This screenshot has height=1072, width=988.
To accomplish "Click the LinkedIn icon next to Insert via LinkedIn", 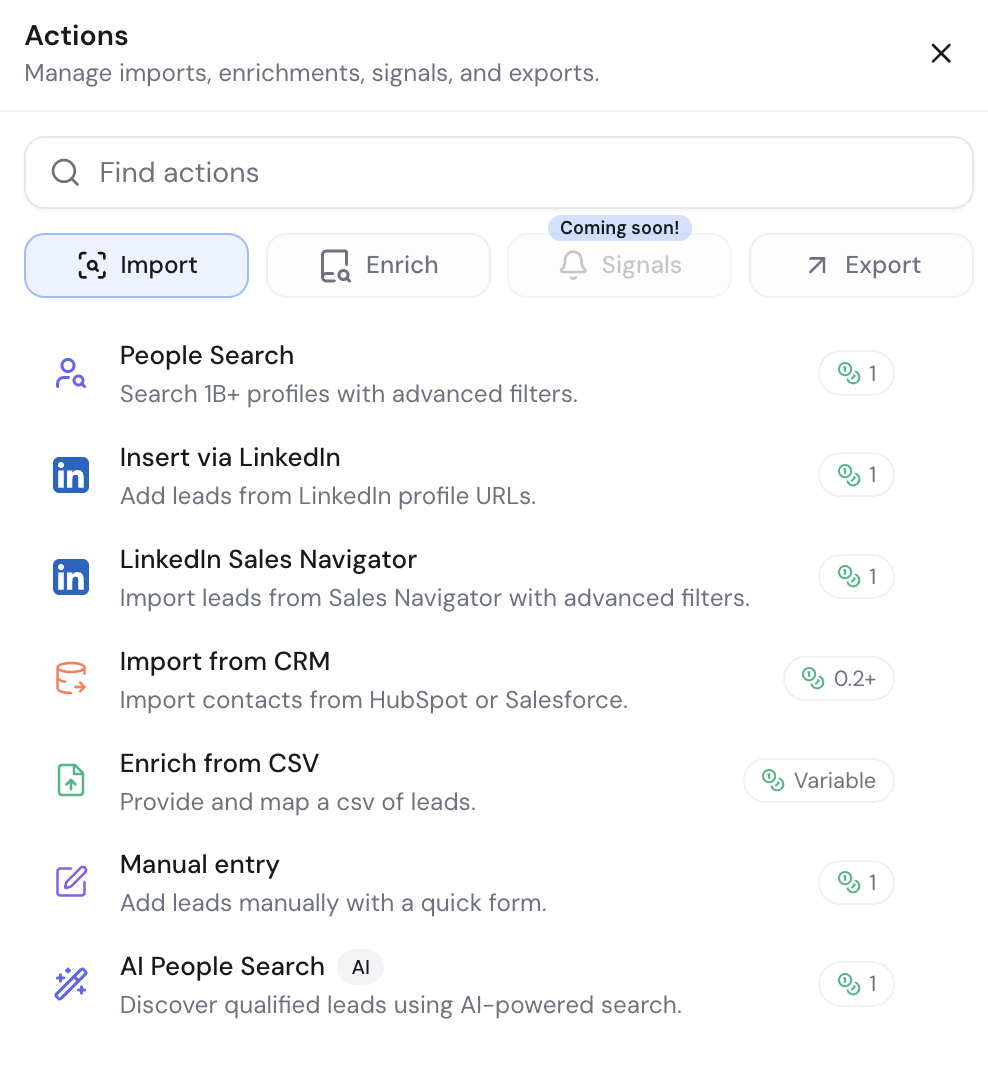I will click(71, 475).
